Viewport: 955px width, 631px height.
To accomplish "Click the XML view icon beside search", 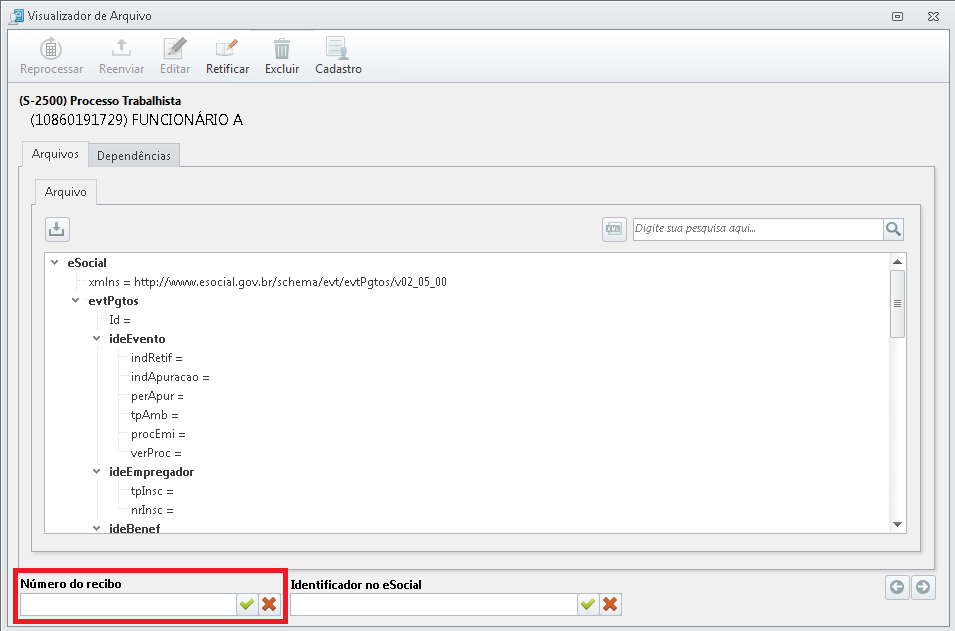I will coord(614,229).
